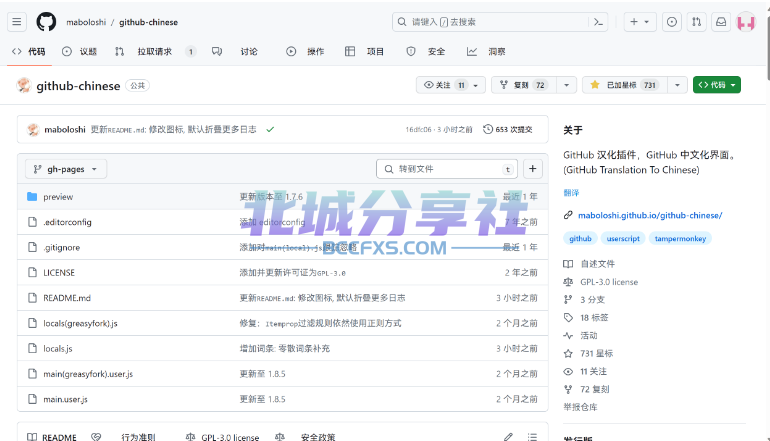Open commit hash 16dfc06
This screenshot has height=441, width=770.
(x=418, y=130)
